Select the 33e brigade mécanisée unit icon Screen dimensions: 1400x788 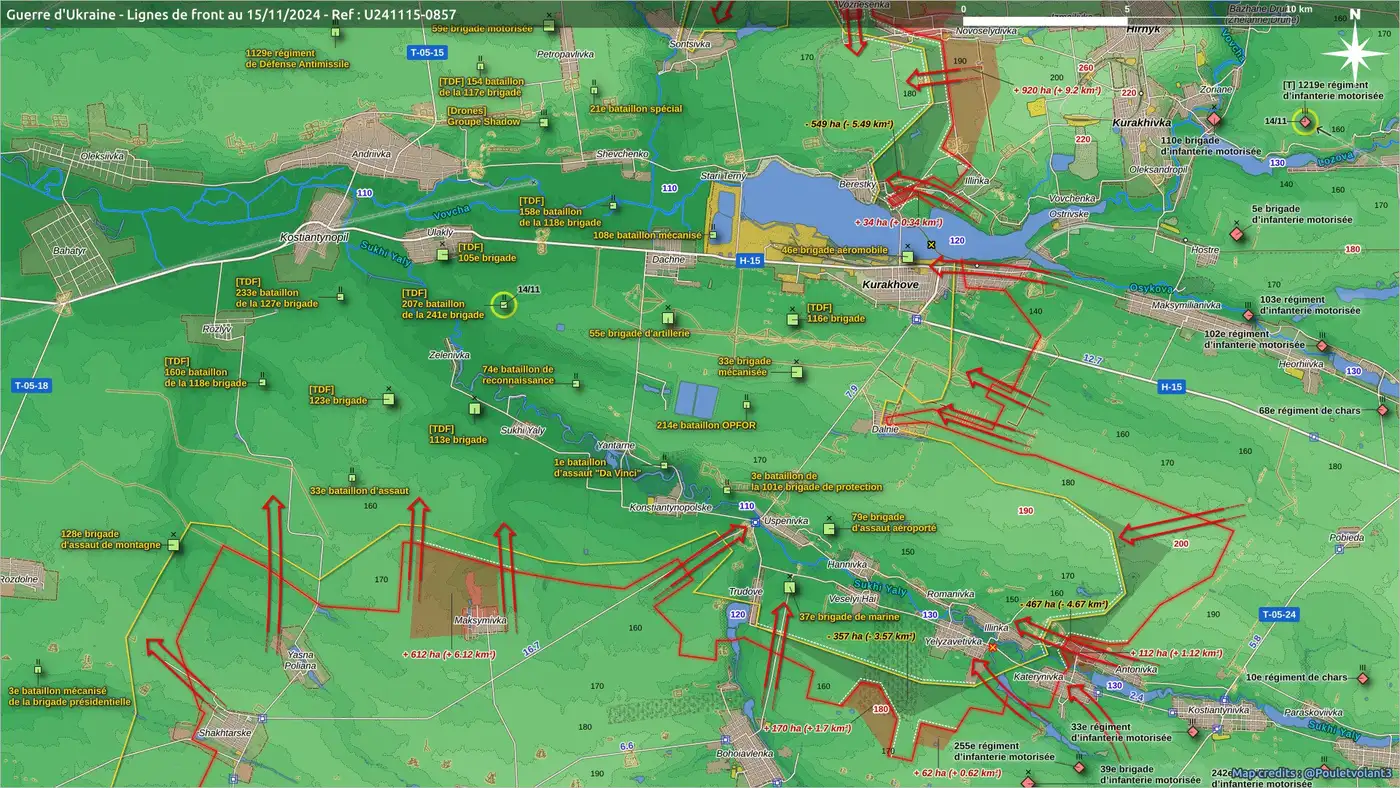[796, 372]
